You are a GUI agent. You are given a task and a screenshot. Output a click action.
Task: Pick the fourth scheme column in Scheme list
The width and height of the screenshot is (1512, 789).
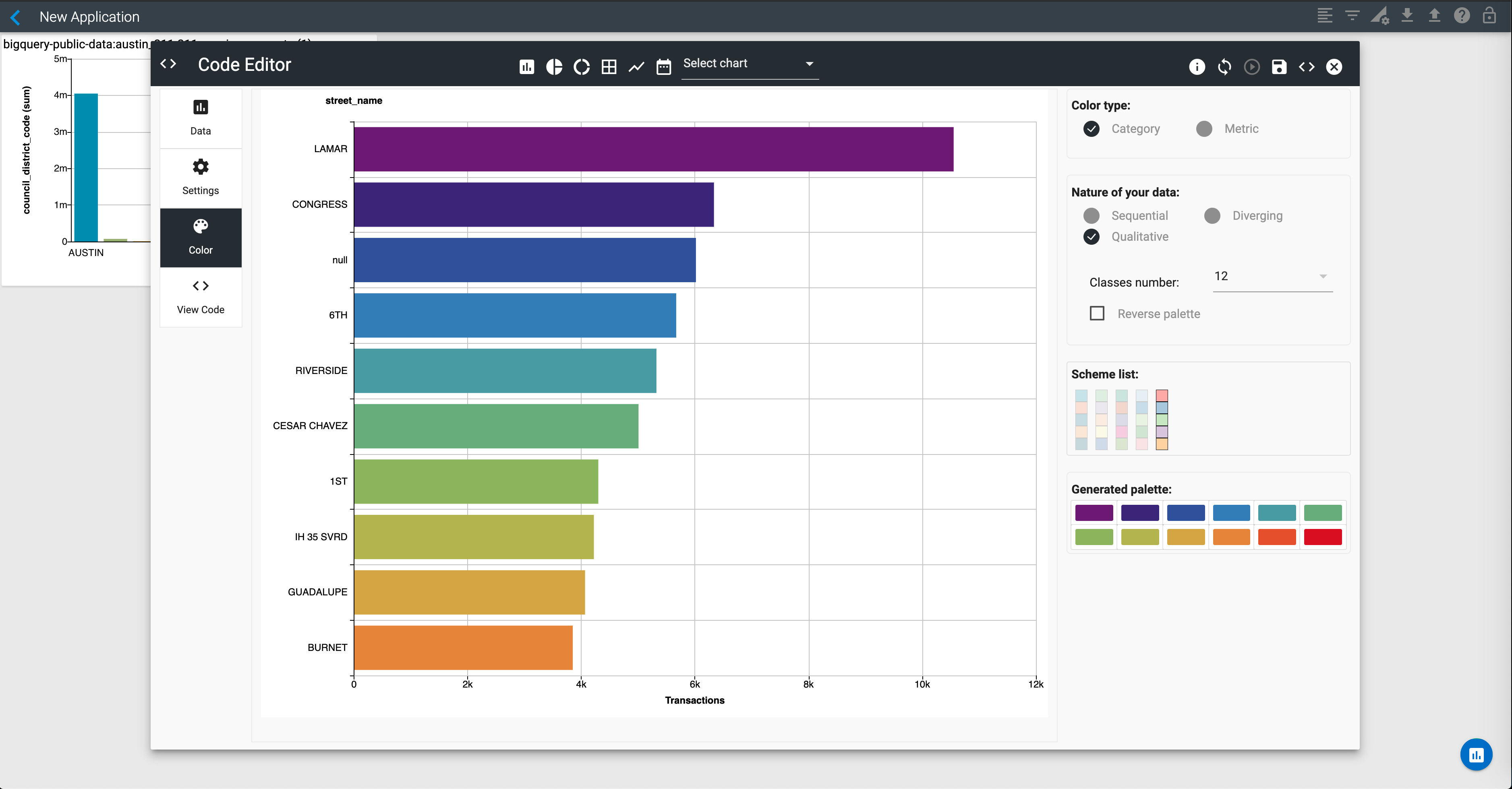1141,419
